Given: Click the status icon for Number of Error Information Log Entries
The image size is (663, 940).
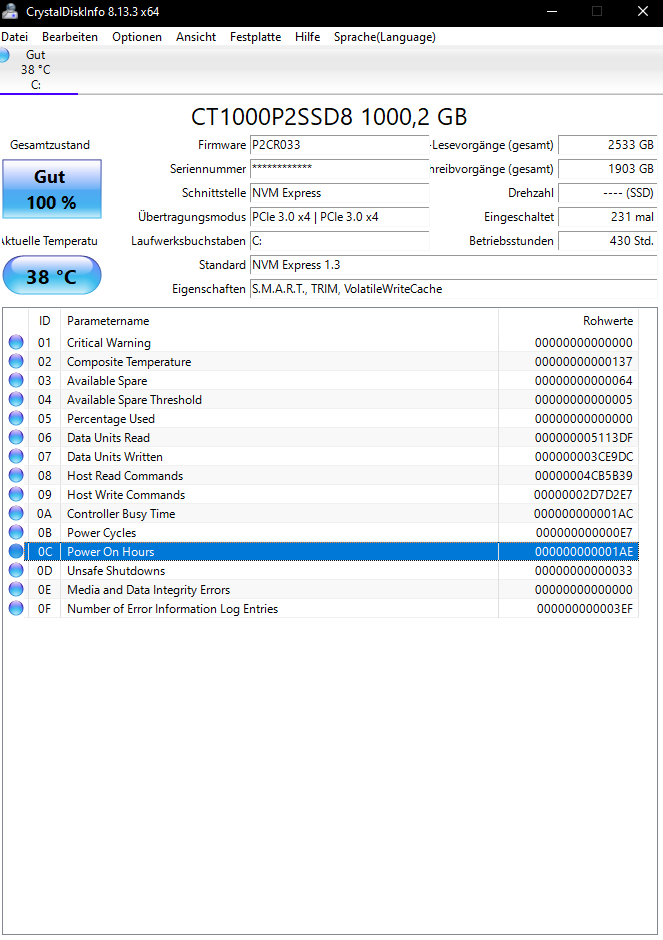Looking at the screenshot, I should [16, 608].
